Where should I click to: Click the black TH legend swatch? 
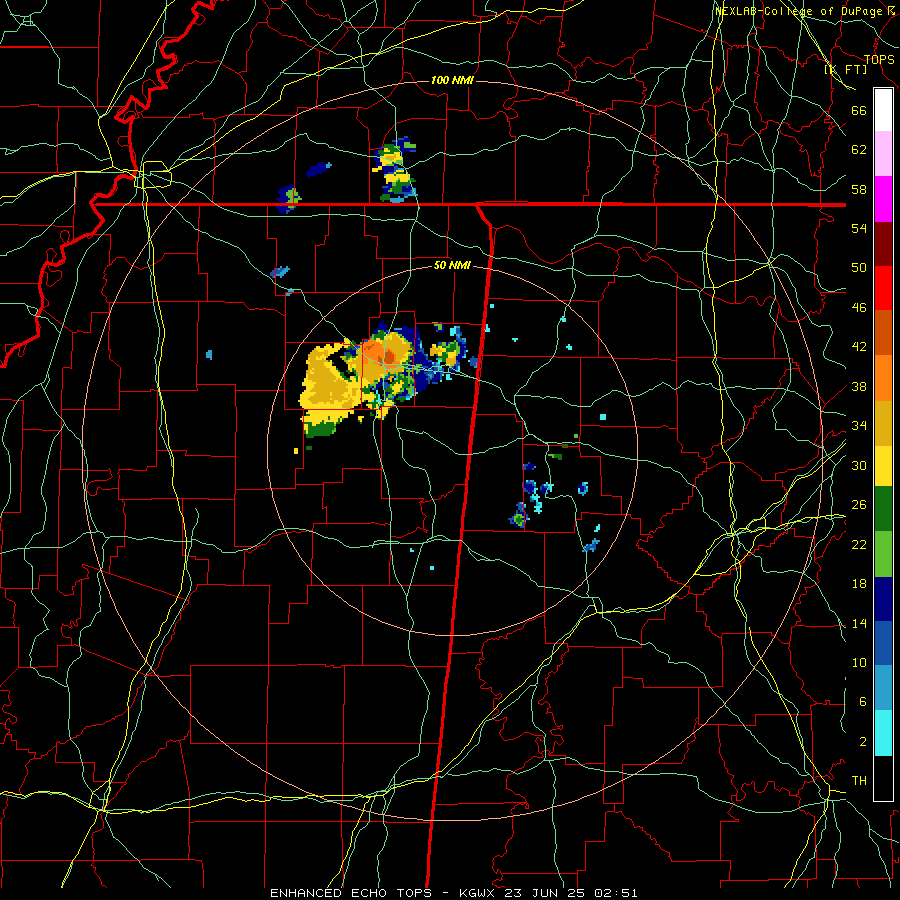pyautogui.click(x=883, y=778)
